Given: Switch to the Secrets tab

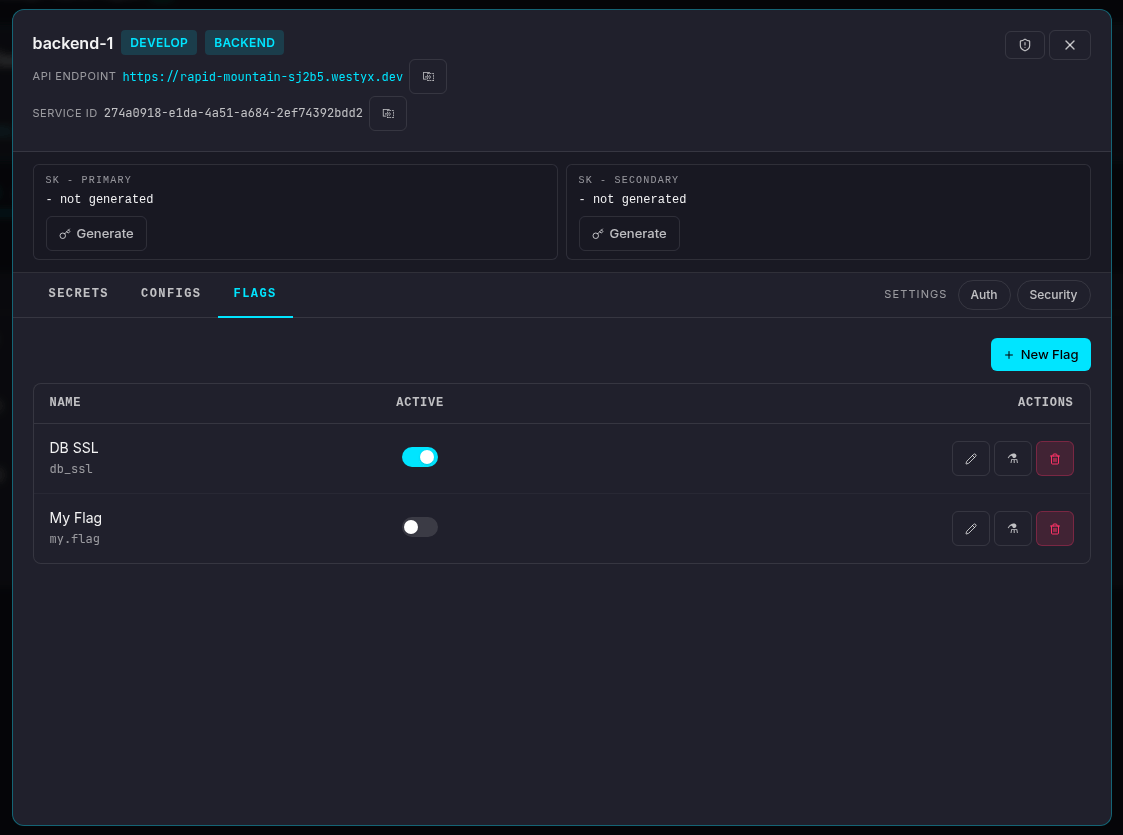Looking at the screenshot, I should (x=78, y=293).
